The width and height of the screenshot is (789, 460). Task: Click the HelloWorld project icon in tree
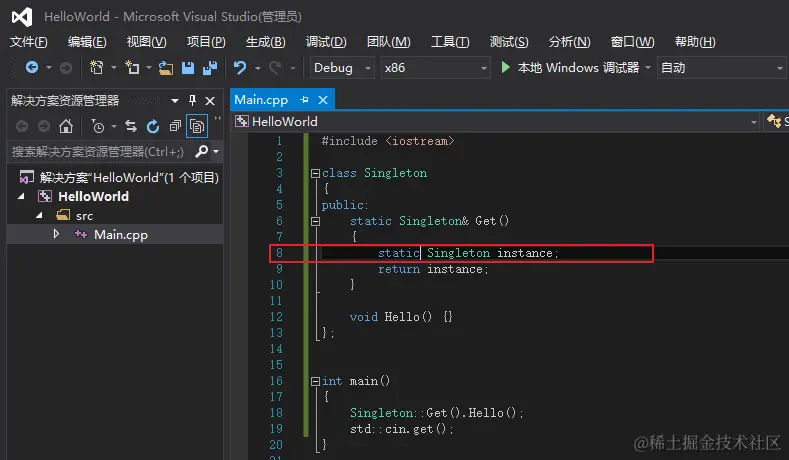click(45, 196)
